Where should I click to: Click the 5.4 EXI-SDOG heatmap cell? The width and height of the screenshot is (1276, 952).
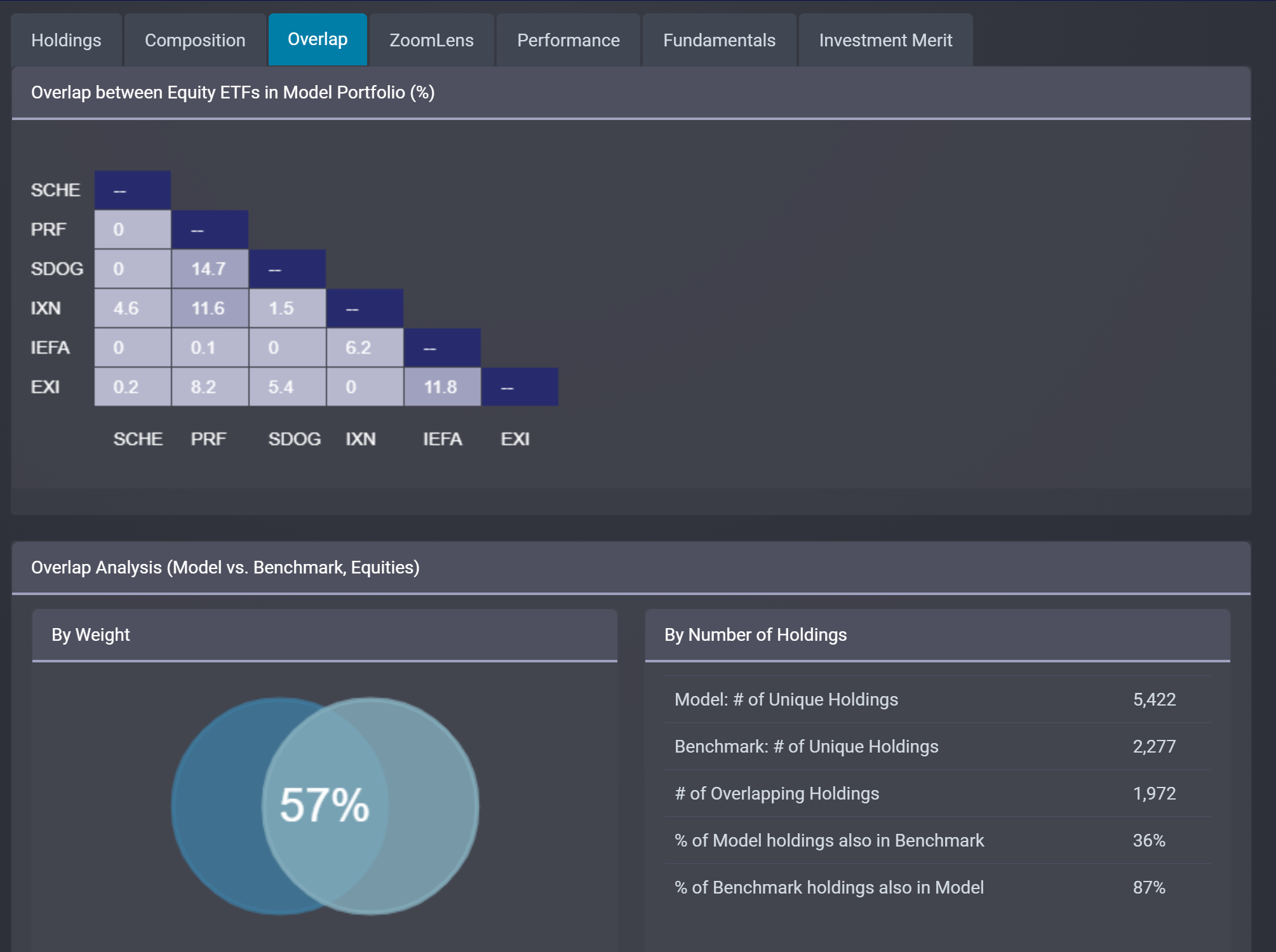(x=287, y=387)
